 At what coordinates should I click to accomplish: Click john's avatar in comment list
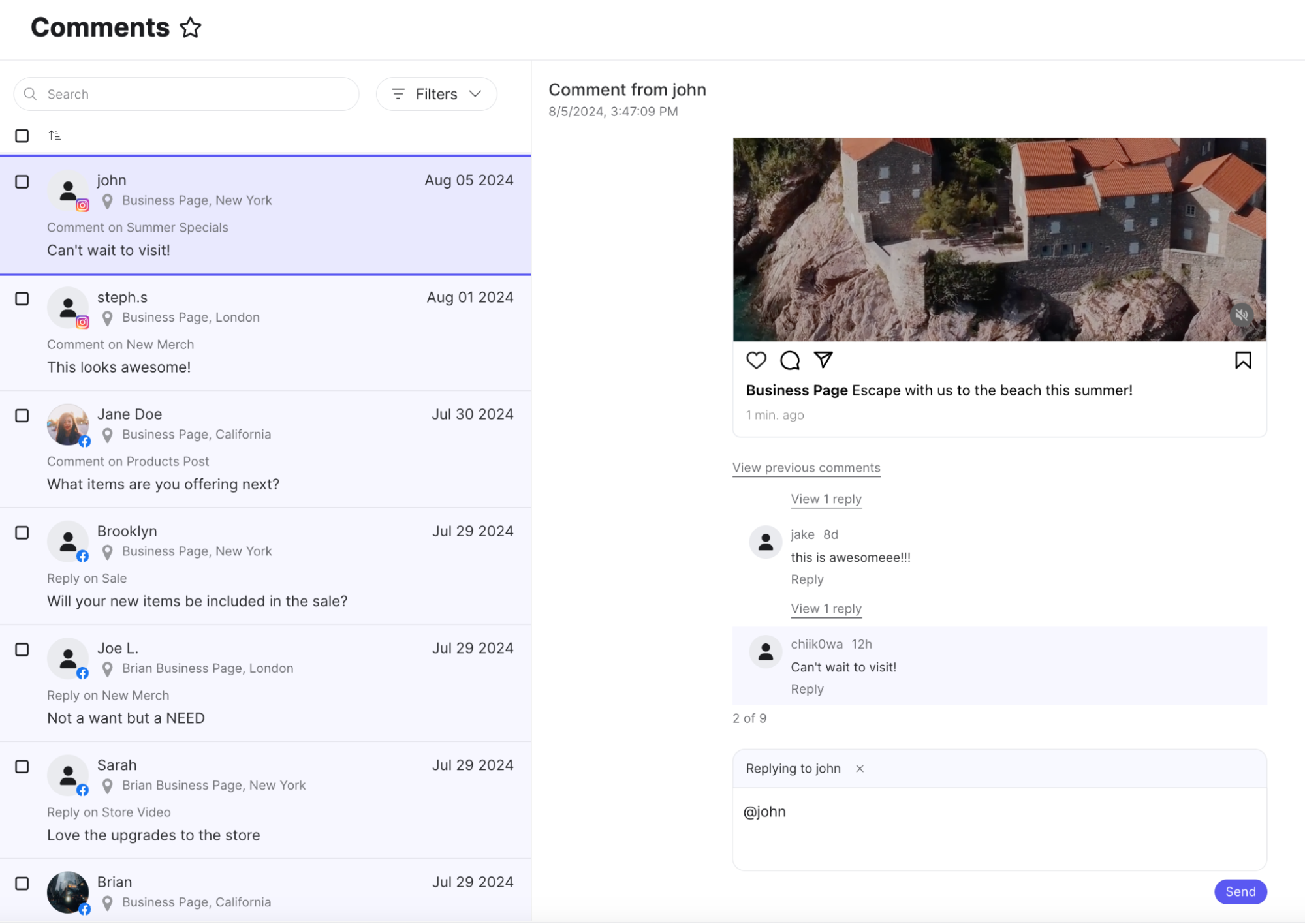coord(68,191)
